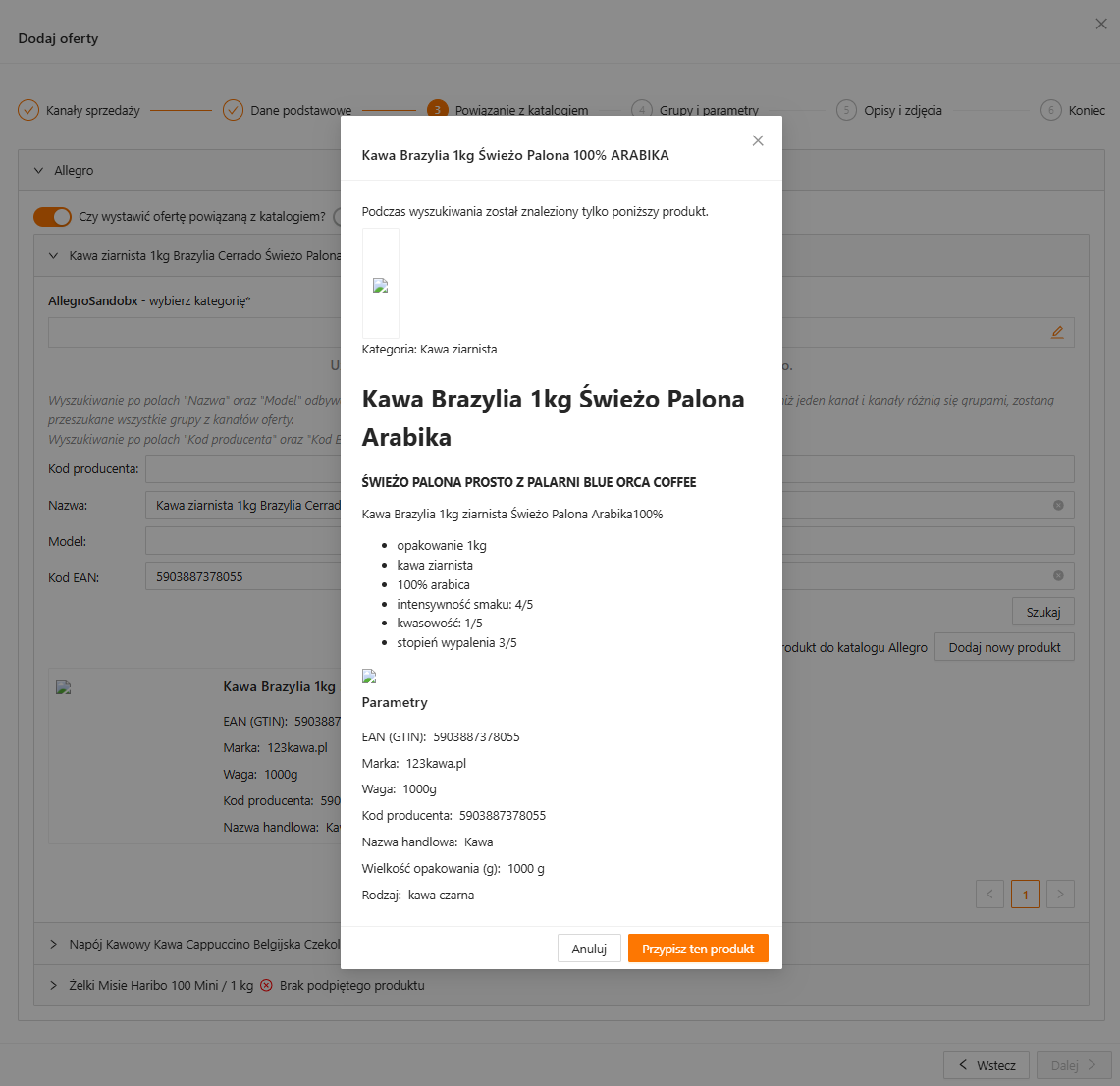Image resolution: width=1120 pixels, height=1086 pixels.
Task: Clear the Kod EAN field
Action: [1058, 575]
